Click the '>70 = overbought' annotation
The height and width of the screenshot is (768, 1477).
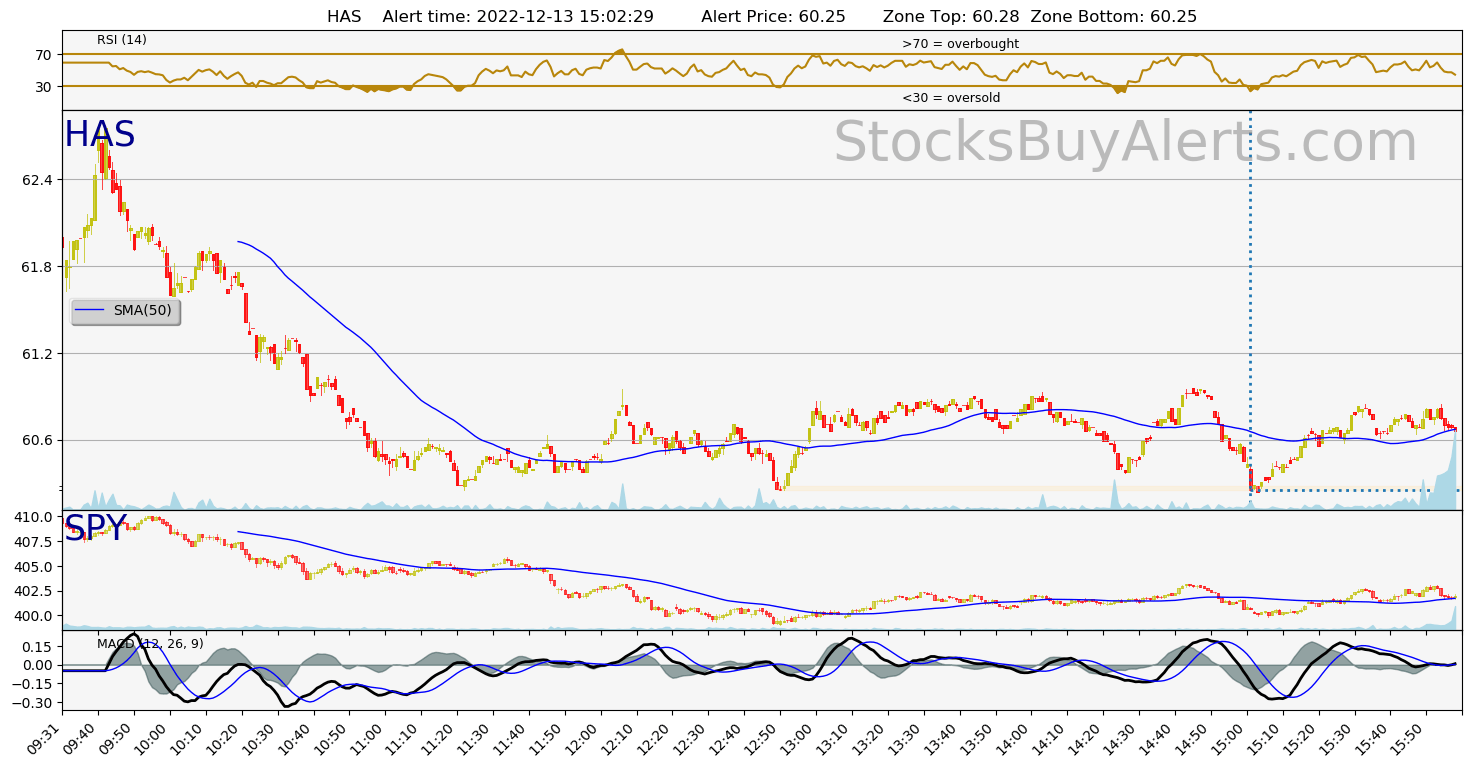(960, 44)
